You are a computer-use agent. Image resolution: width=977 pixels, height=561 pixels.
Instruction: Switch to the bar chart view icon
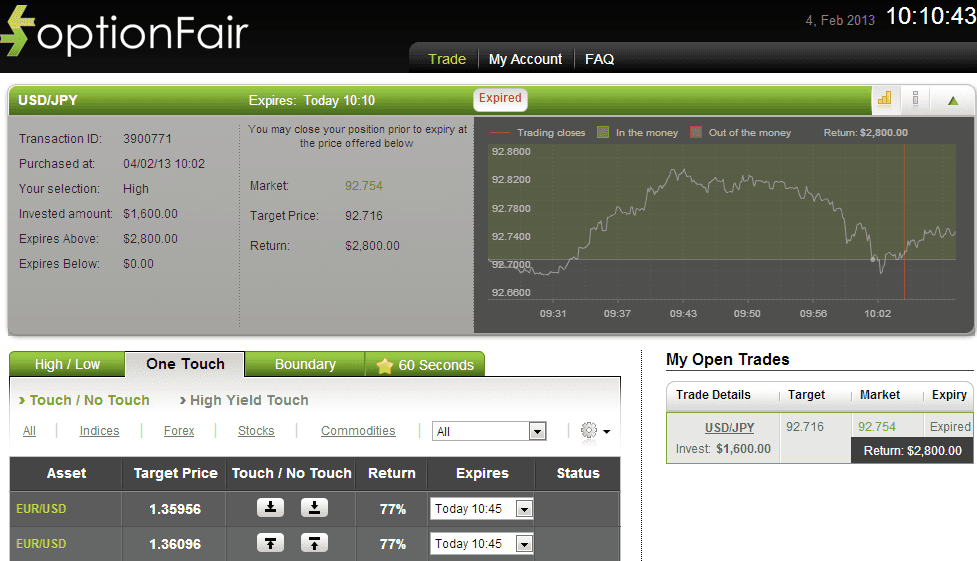point(884,98)
